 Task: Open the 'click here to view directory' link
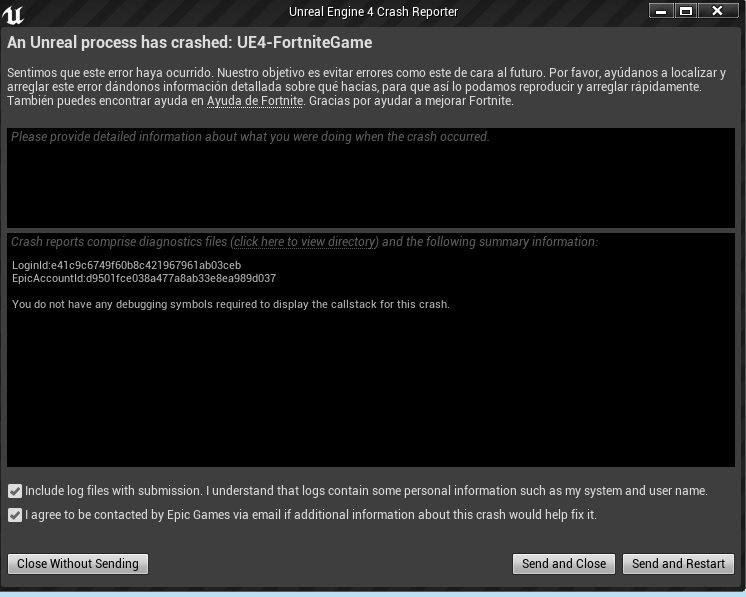coord(304,242)
